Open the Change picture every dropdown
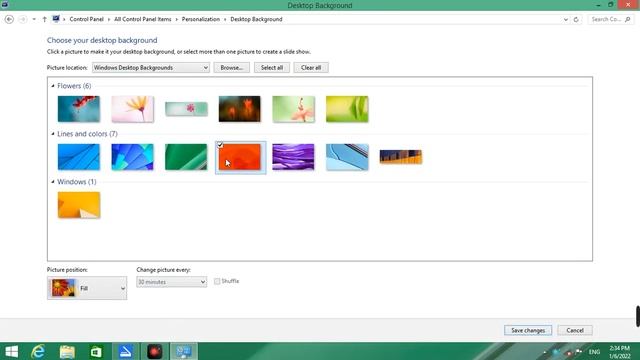The height and width of the screenshot is (360, 640). point(171,282)
